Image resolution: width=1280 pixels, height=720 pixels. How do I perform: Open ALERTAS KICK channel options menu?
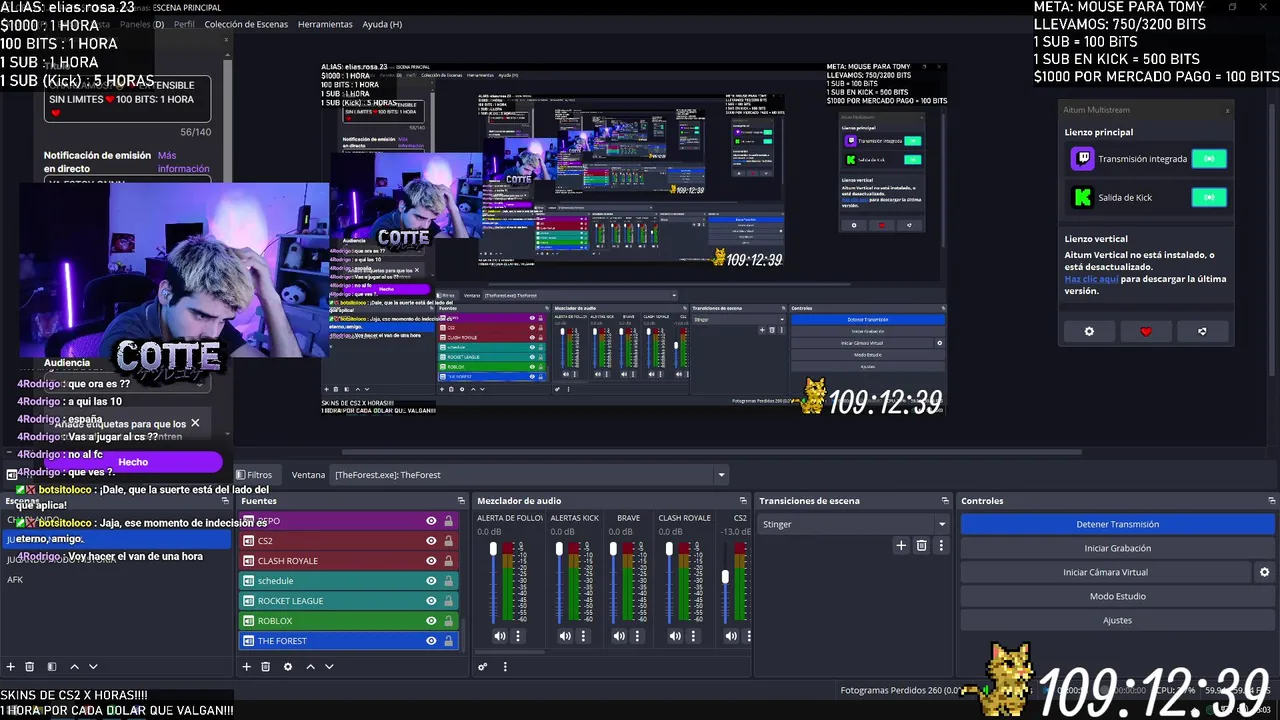point(583,636)
